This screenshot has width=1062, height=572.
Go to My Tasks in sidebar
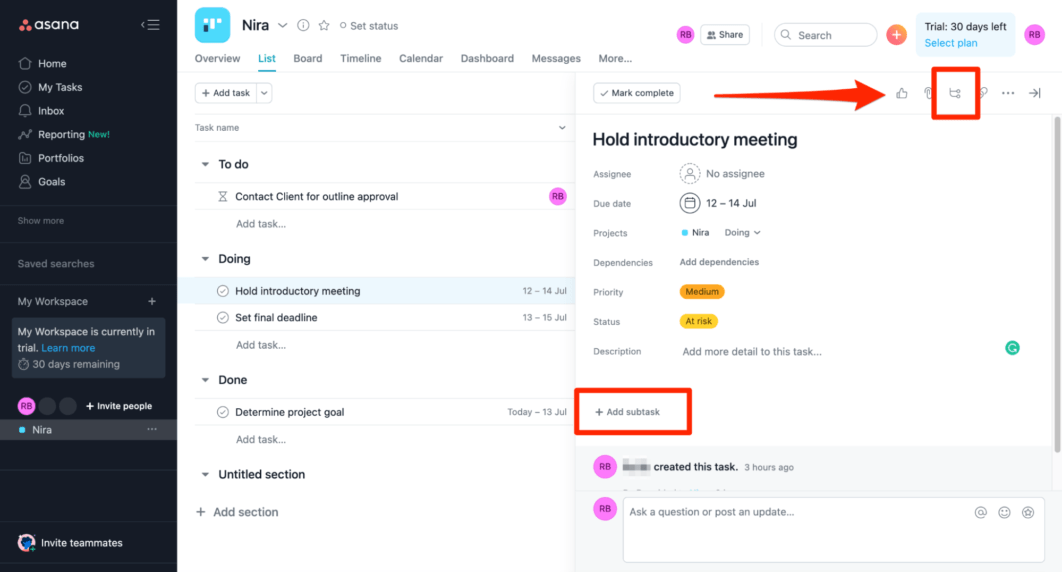tap(50, 87)
